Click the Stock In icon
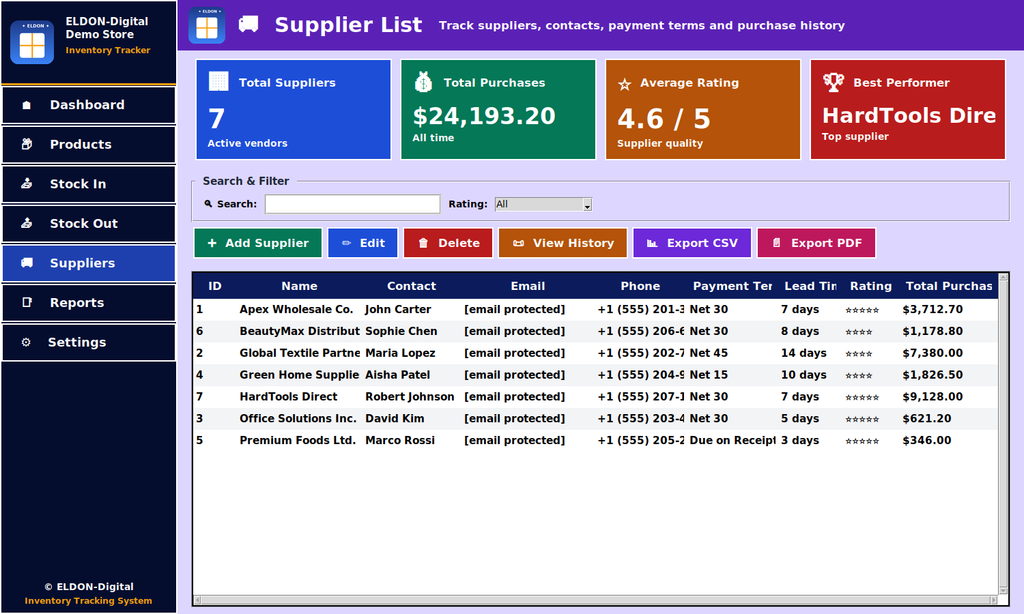The image size is (1024, 614). click(27, 184)
